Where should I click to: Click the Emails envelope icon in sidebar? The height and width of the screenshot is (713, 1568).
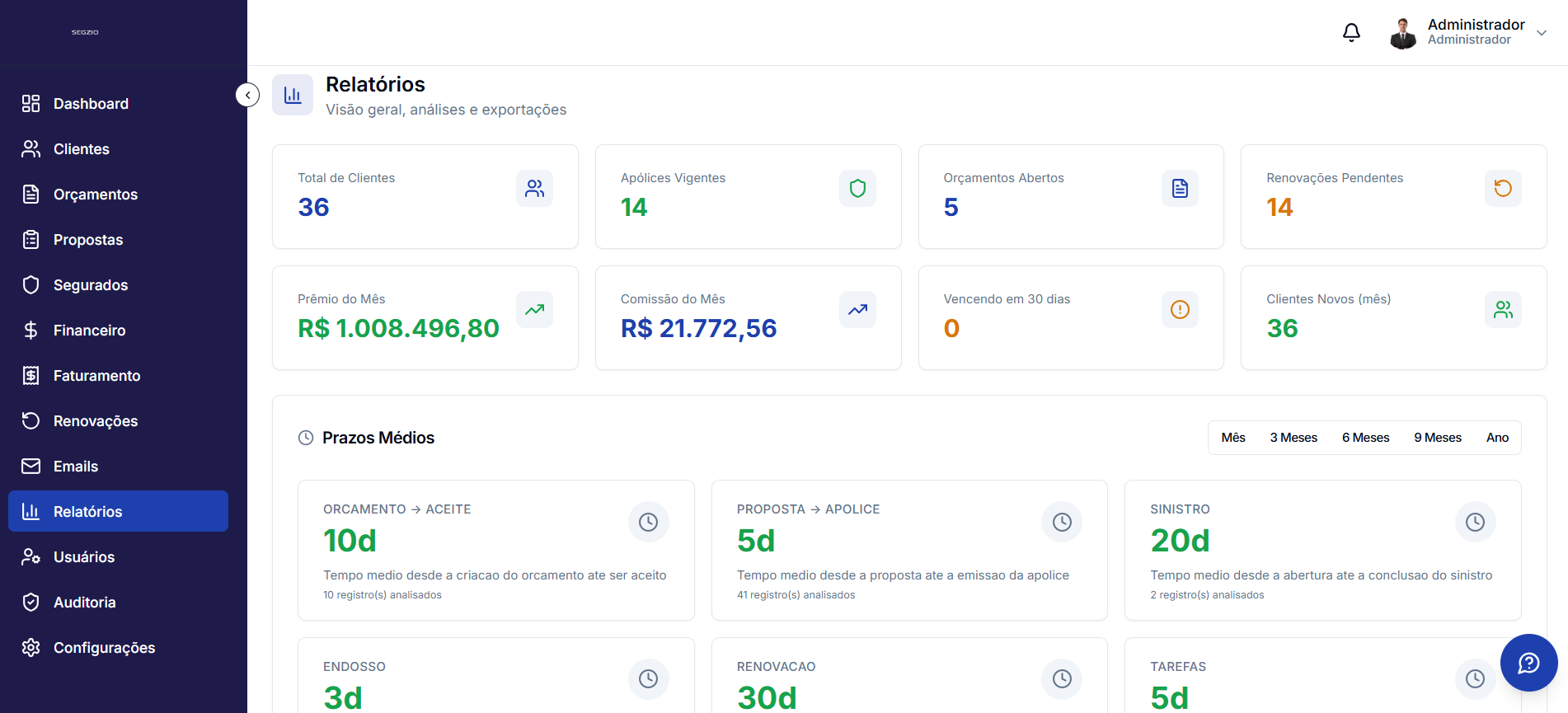pos(31,466)
